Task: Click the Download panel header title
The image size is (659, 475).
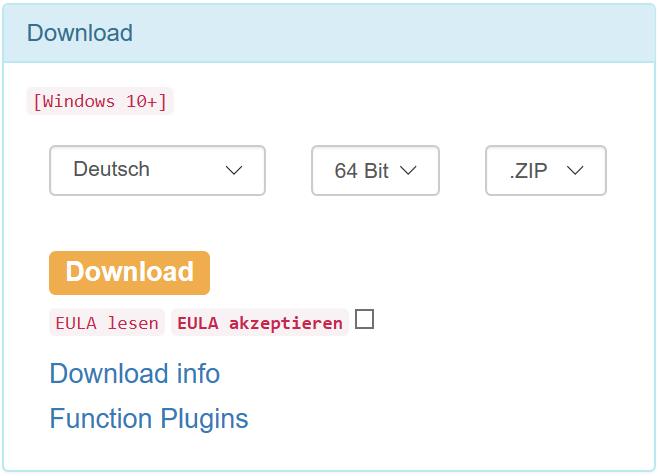Action: 79,33
